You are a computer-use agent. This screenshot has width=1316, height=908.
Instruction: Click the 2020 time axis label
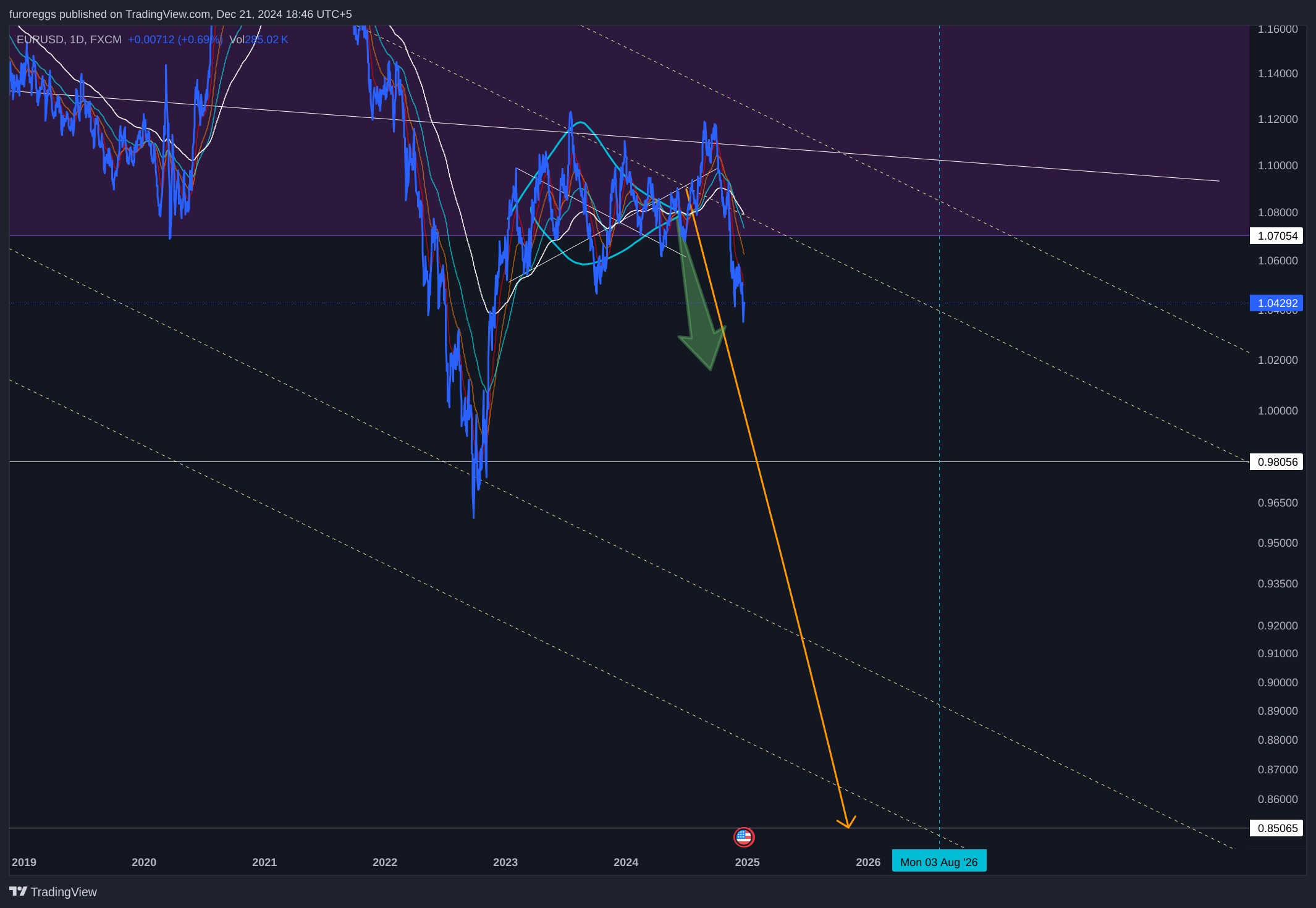(x=144, y=862)
